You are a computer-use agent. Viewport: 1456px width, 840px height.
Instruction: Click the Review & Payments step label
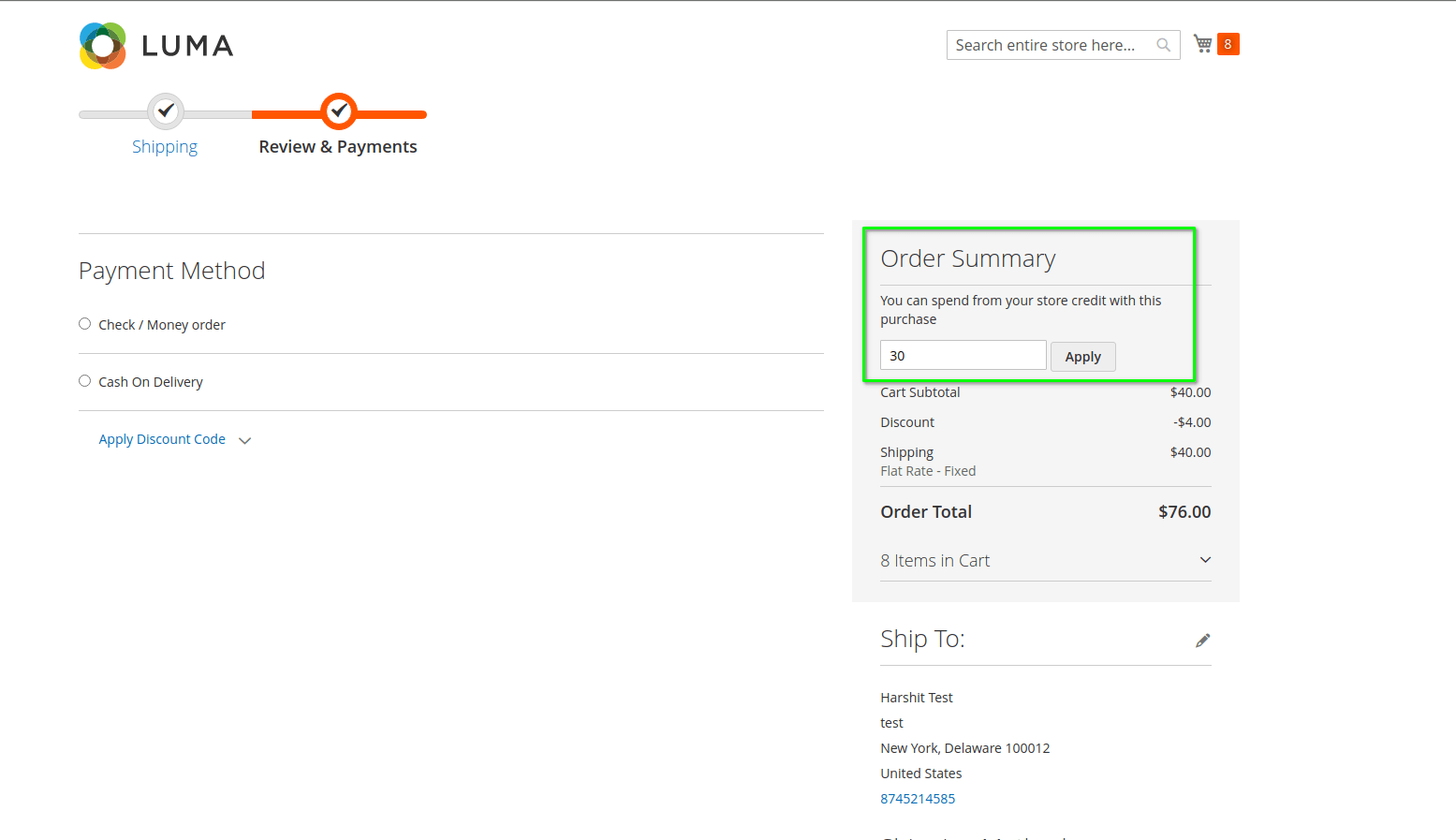[x=338, y=146]
